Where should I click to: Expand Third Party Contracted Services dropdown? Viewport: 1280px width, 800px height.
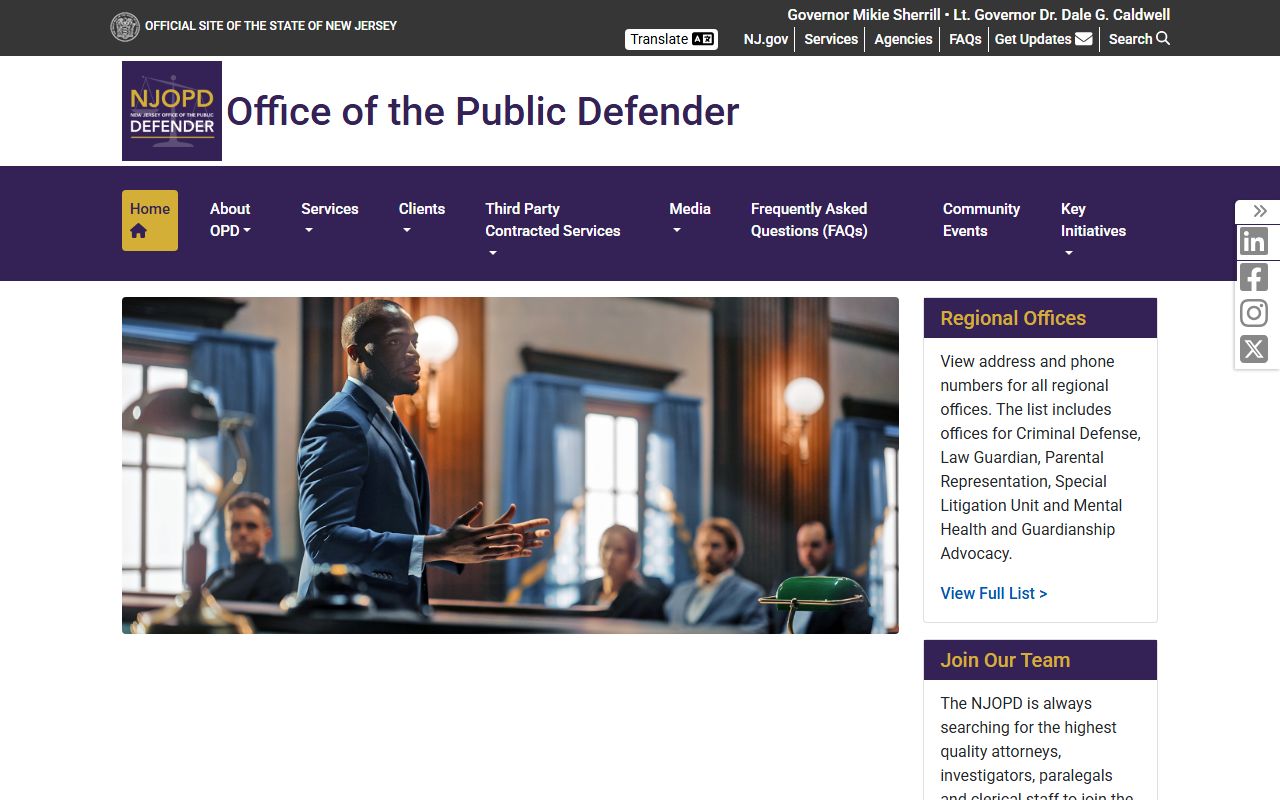tap(553, 230)
